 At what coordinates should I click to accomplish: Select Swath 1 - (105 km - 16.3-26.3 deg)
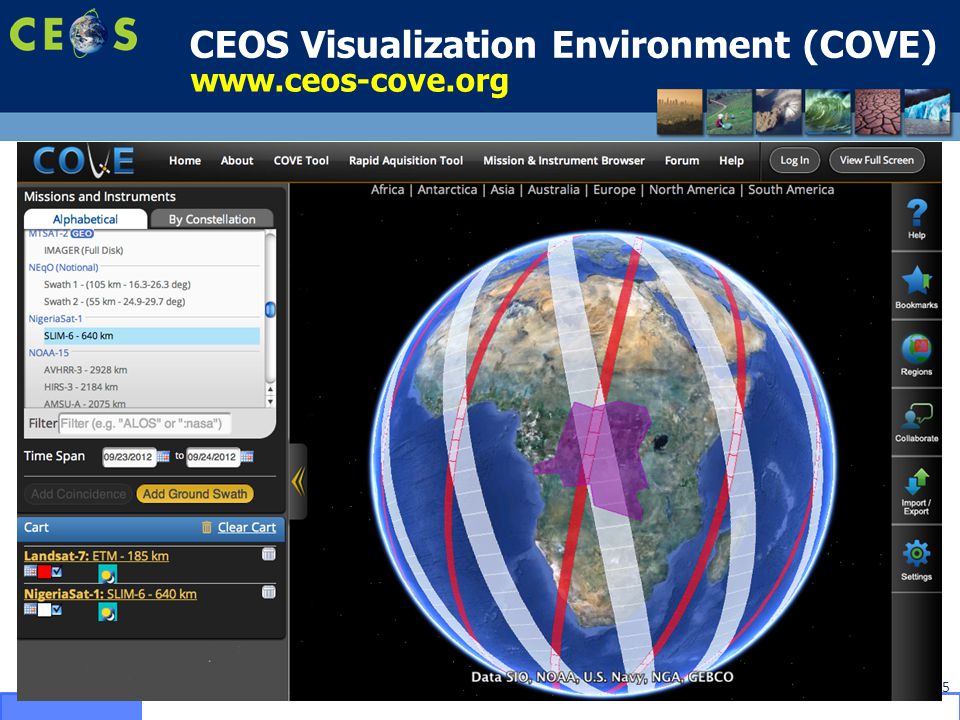pyautogui.click(x=117, y=285)
